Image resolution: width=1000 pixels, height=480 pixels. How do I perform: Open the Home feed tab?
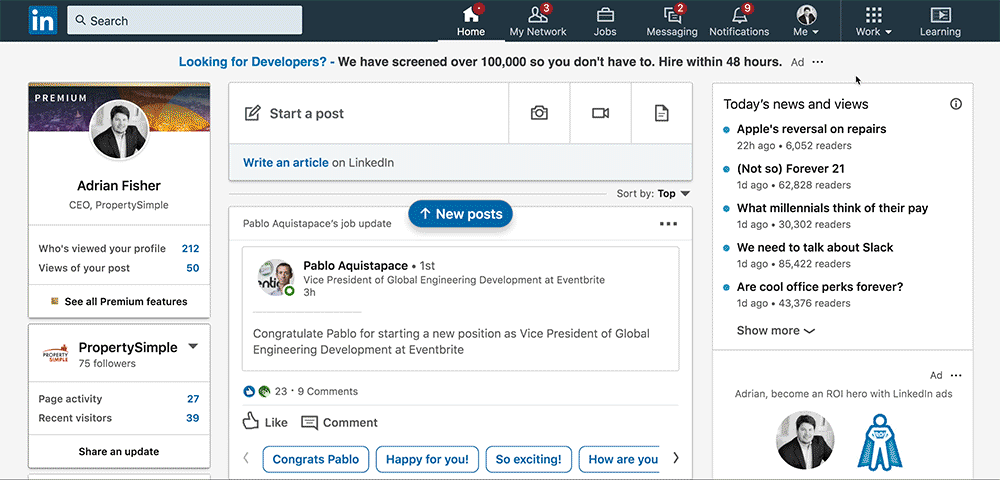pyautogui.click(x=471, y=21)
